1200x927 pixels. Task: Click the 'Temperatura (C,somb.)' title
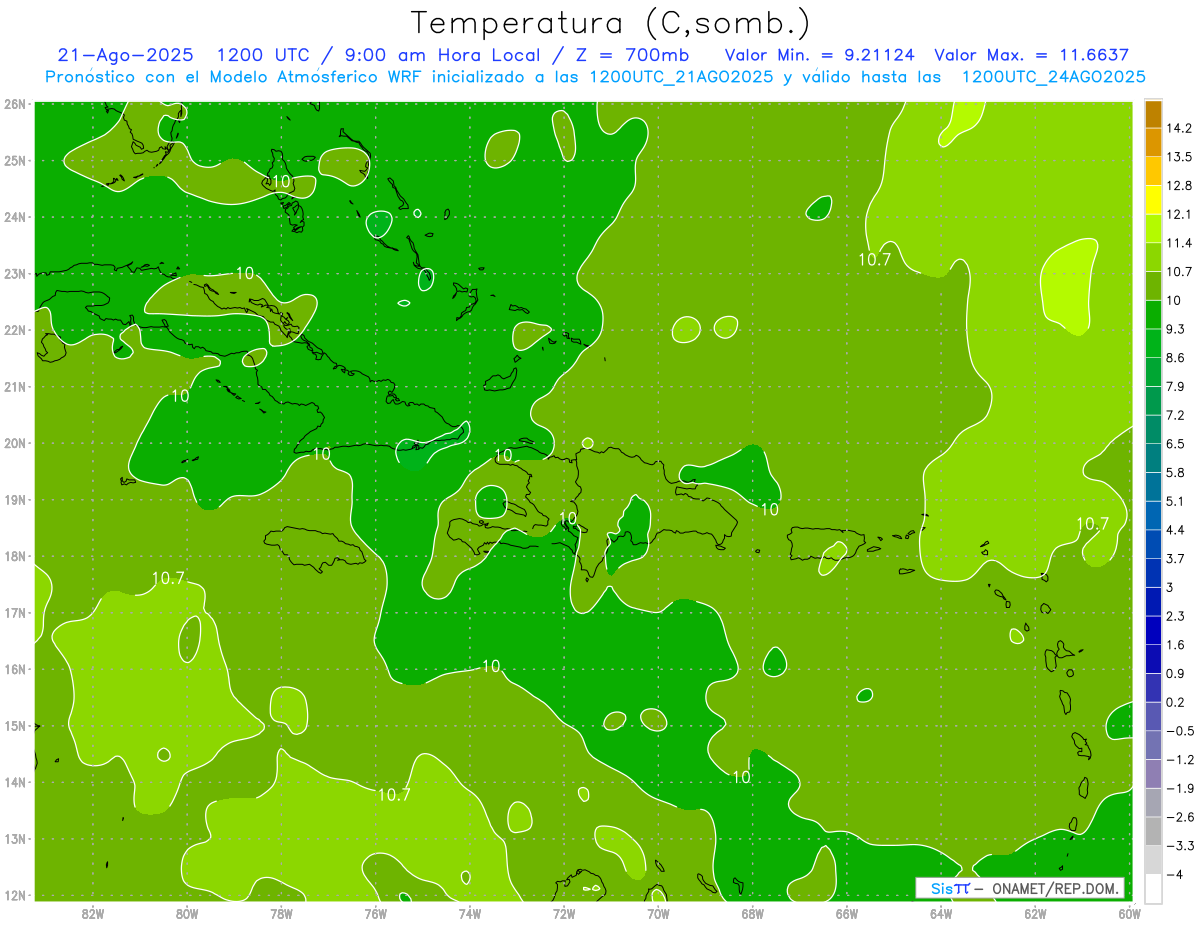pos(610,23)
